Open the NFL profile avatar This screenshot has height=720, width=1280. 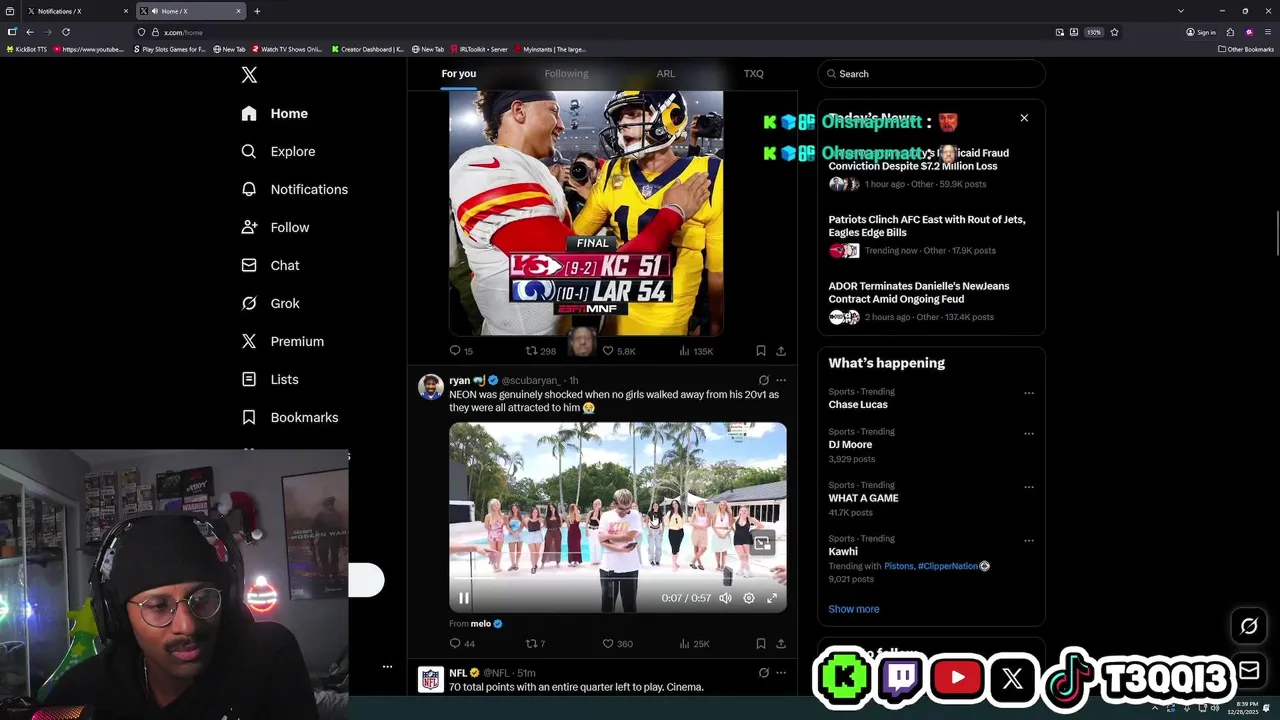431,680
